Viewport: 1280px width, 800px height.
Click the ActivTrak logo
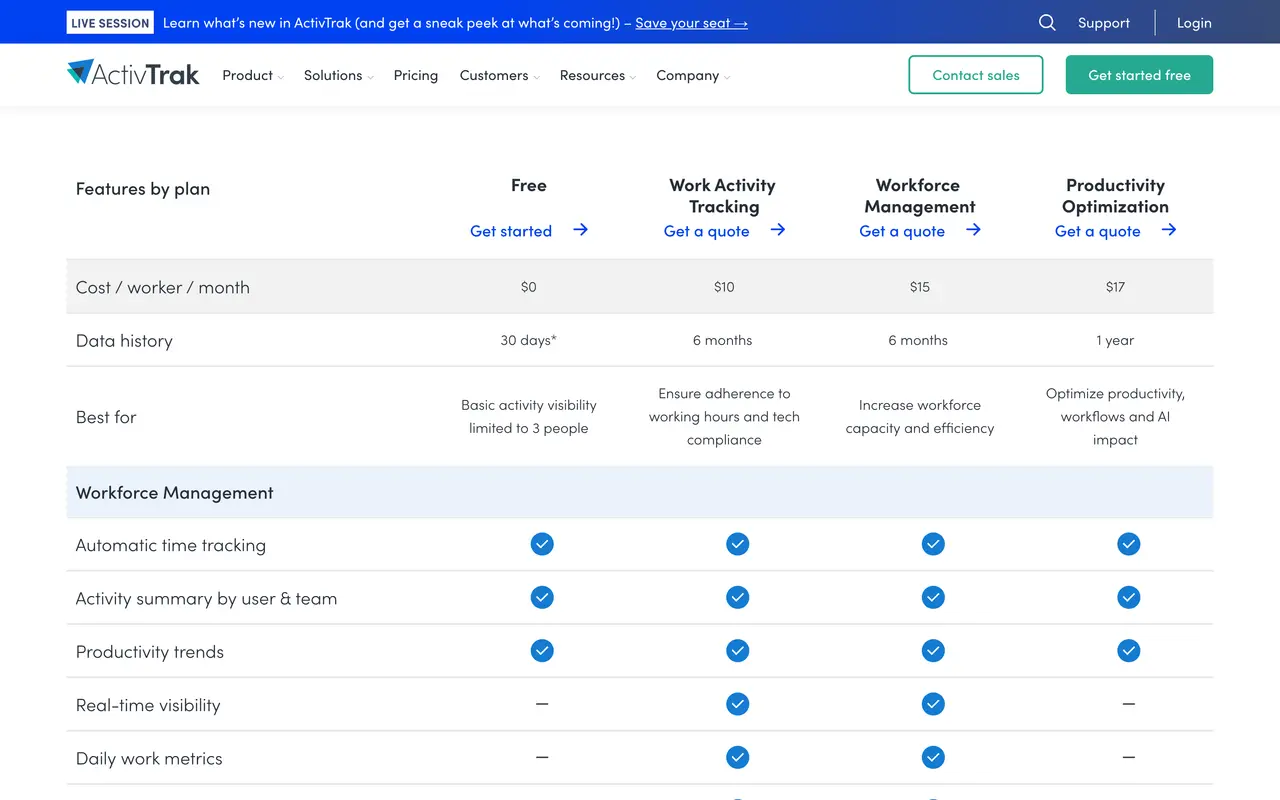133,73
